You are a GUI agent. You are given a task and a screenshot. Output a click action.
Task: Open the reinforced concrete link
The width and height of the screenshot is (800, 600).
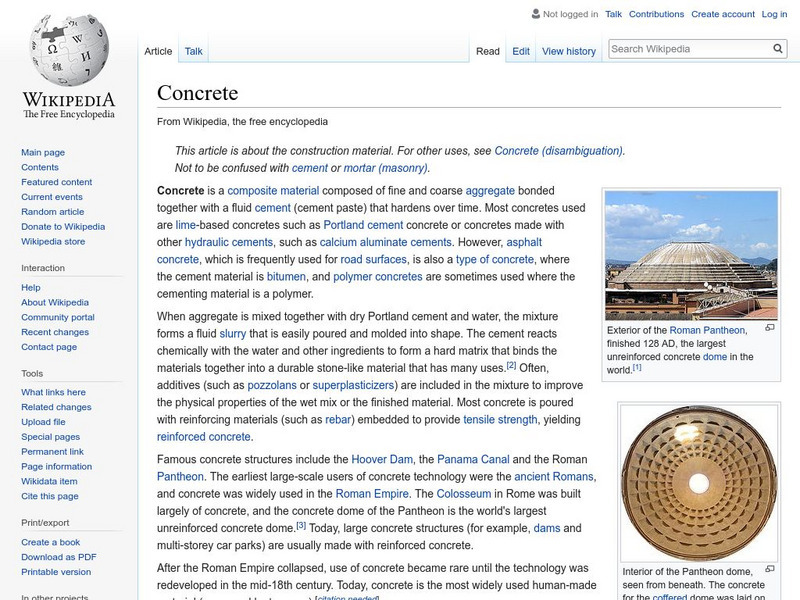[x=204, y=437]
